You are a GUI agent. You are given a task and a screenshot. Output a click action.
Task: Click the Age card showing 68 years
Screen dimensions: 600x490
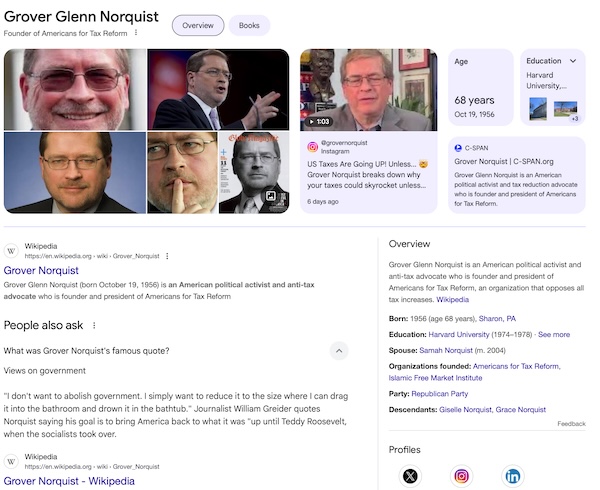coord(481,87)
